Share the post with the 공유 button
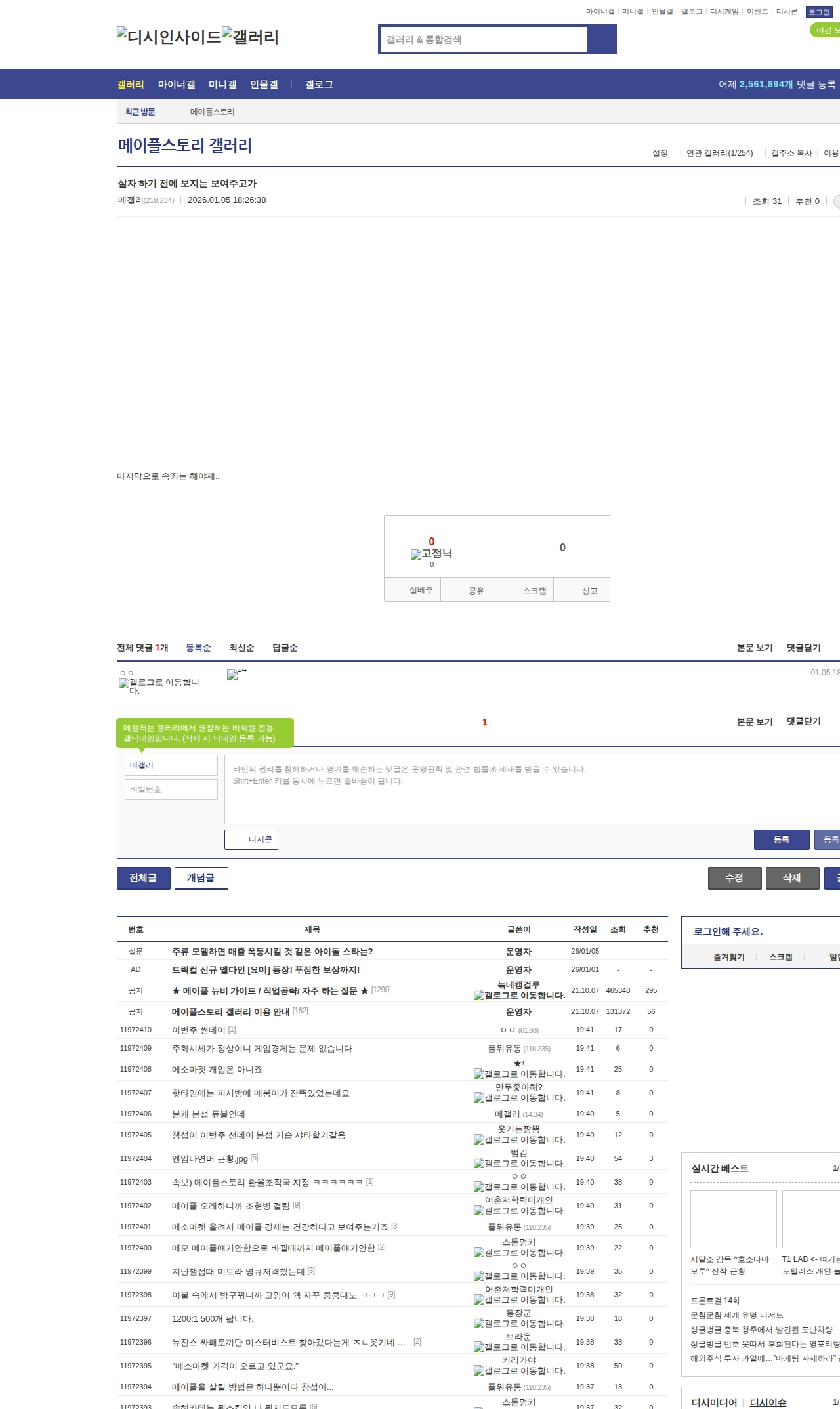Screen dimensions: 840x1409 pyautogui.click(x=469, y=590)
